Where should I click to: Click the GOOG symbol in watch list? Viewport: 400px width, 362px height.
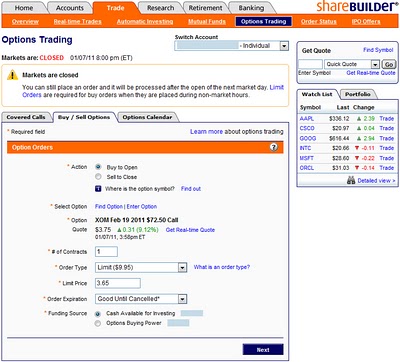point(308,138)
